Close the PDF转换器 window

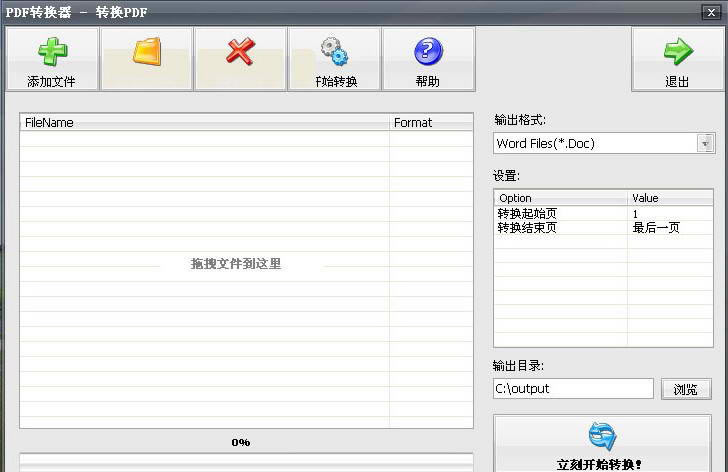click(x=711, y=13)
